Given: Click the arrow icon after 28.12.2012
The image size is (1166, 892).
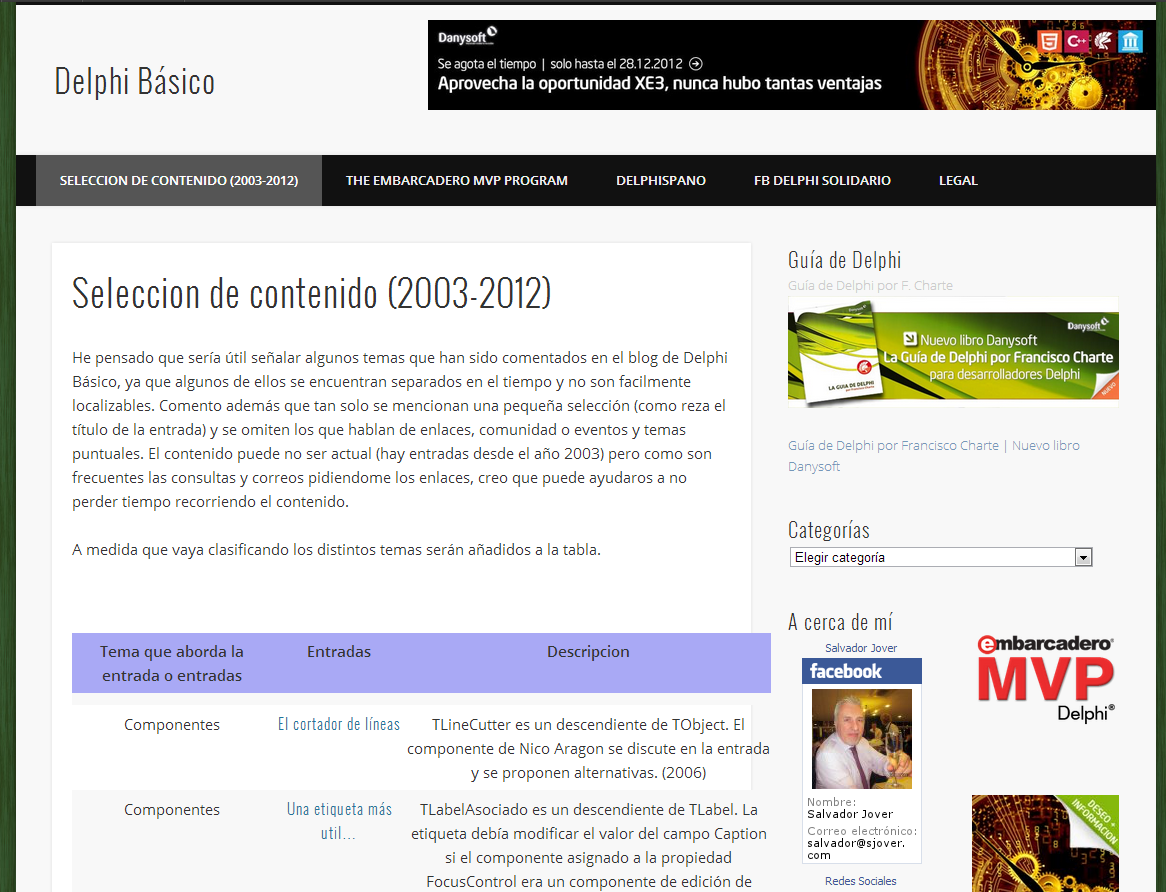Looking at the screenshot, I should 696,63.
